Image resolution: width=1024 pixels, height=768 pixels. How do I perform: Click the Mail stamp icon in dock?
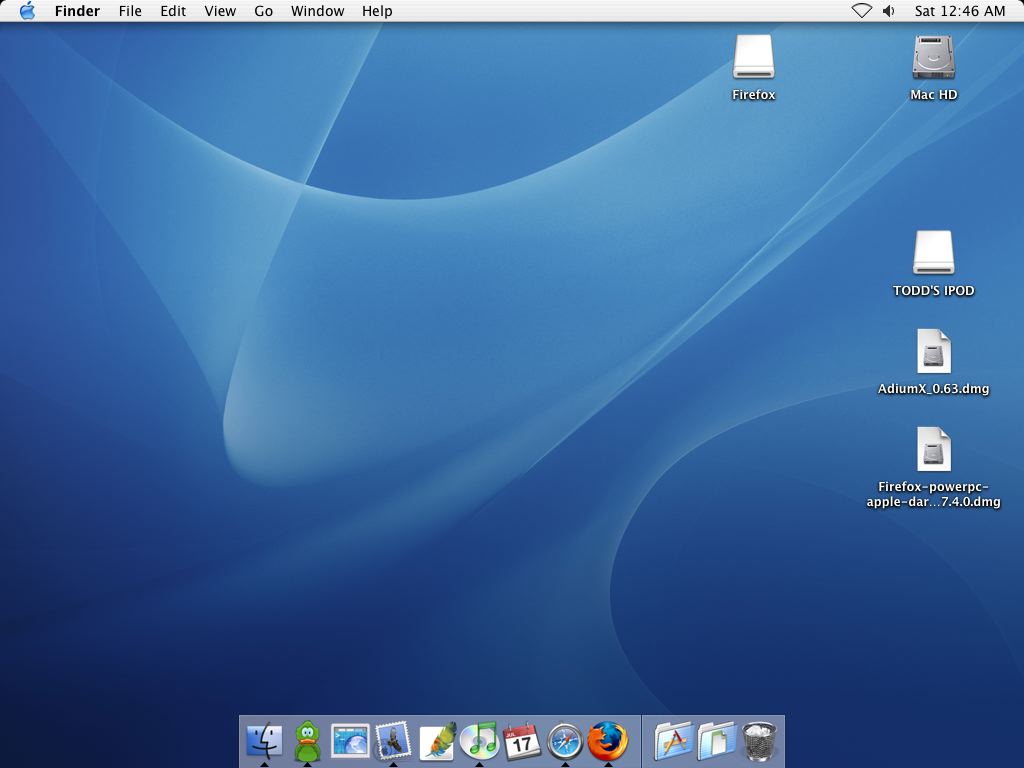click(393, 741)
